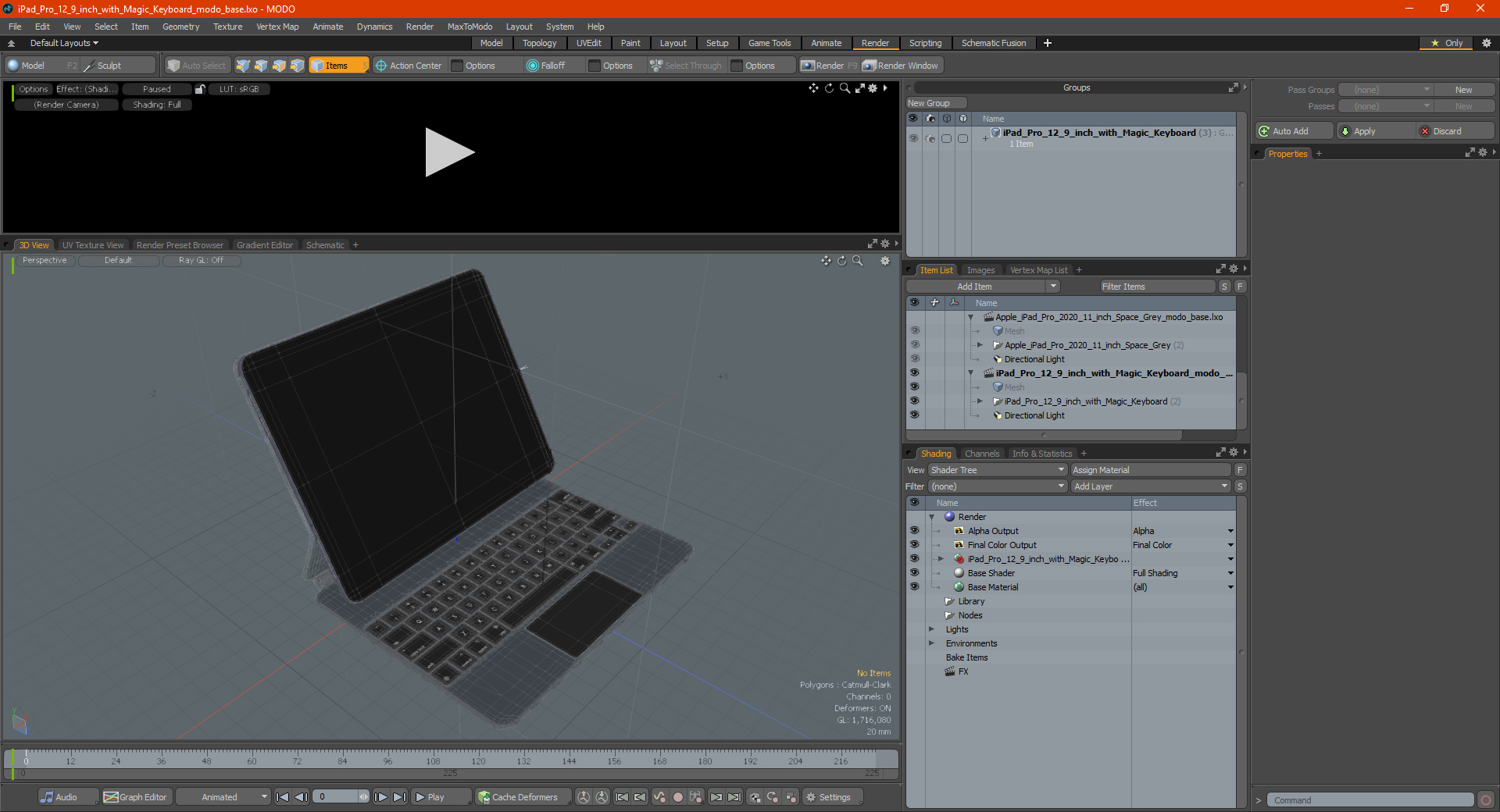Step to next frame

pyautogui.click(x=381, y=797)
